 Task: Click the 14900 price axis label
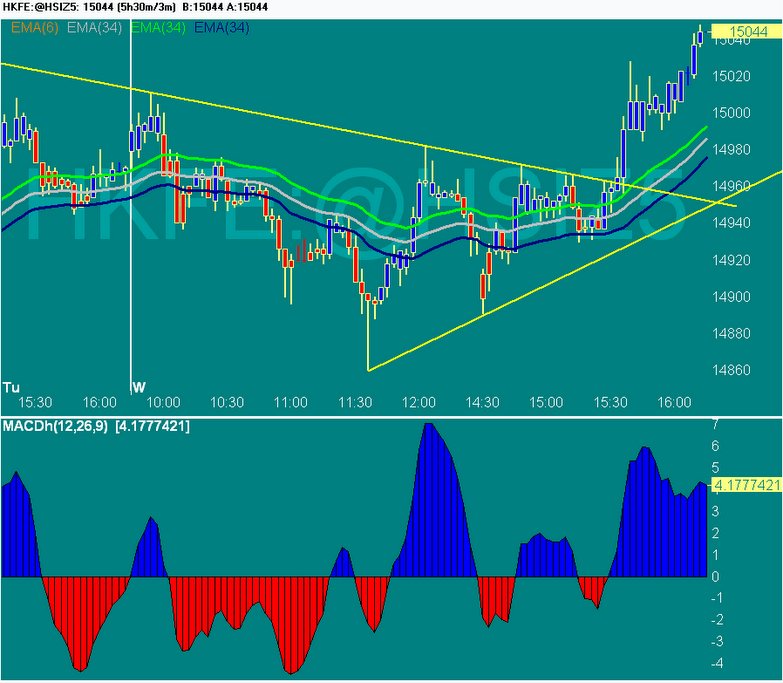731,297
